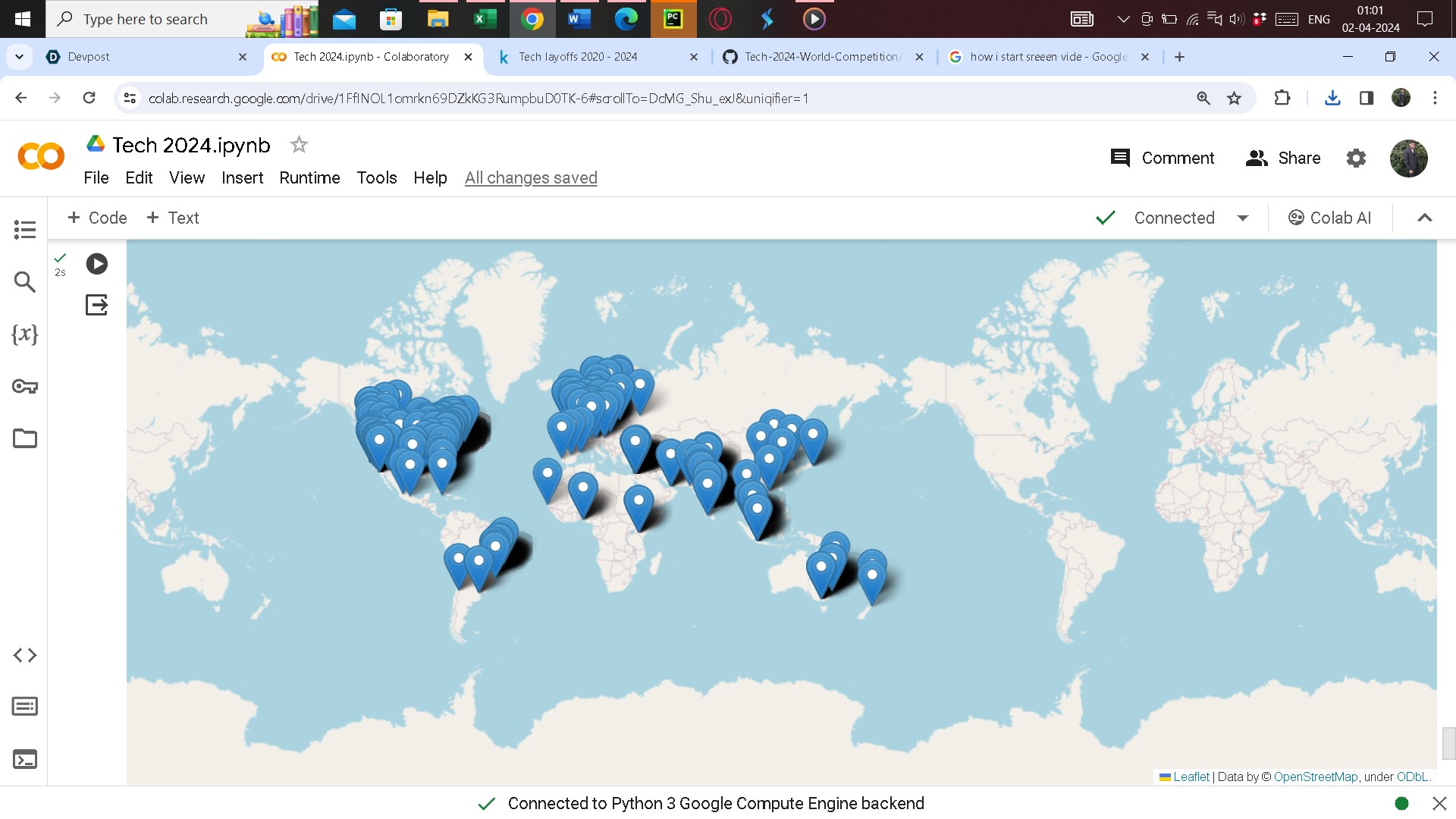Open the files folder panel
Screen dimensions: 1456x819
coord(24,438)
